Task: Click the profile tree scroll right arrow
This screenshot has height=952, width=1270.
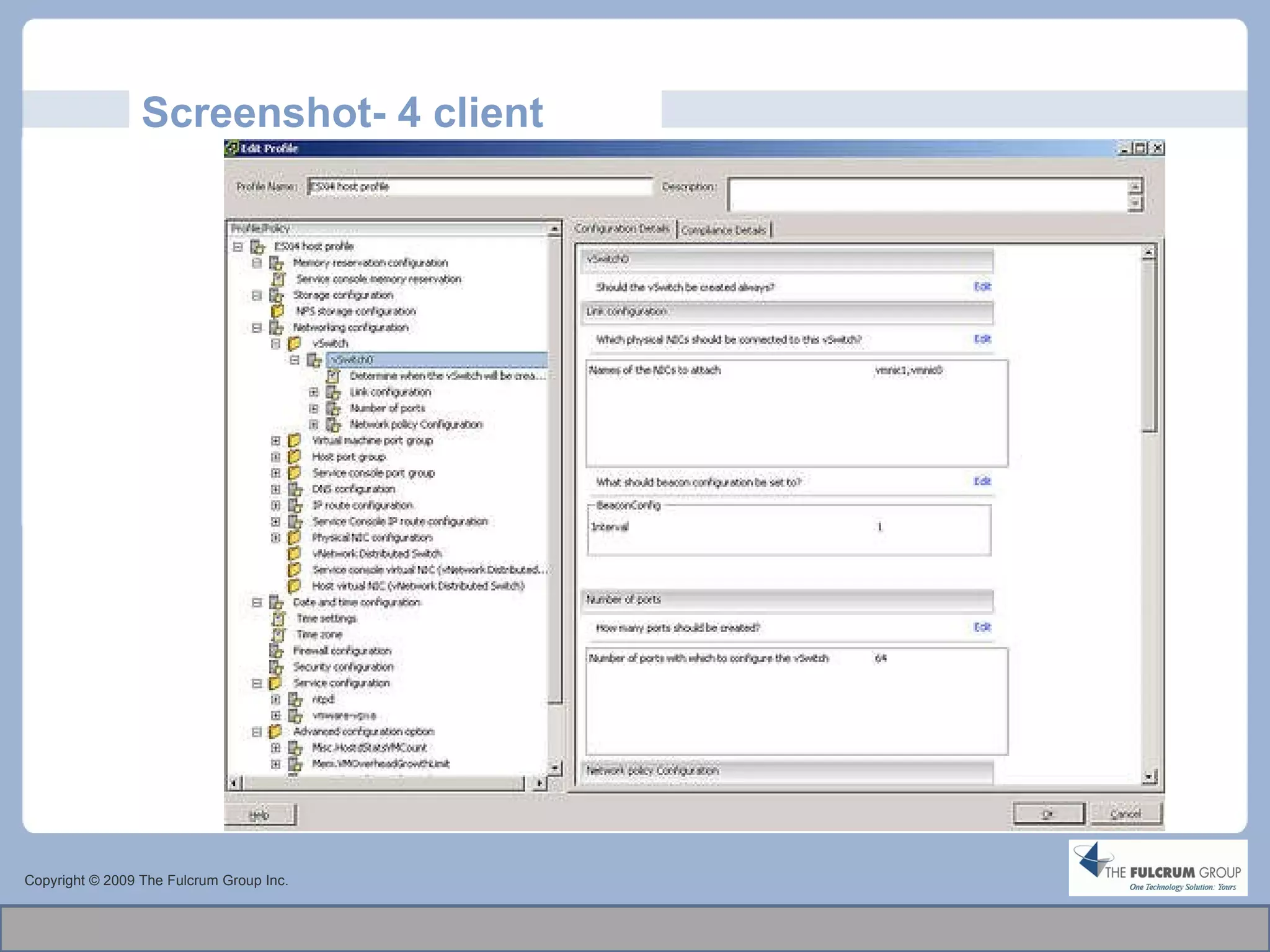Action: (x=539, y=783)
